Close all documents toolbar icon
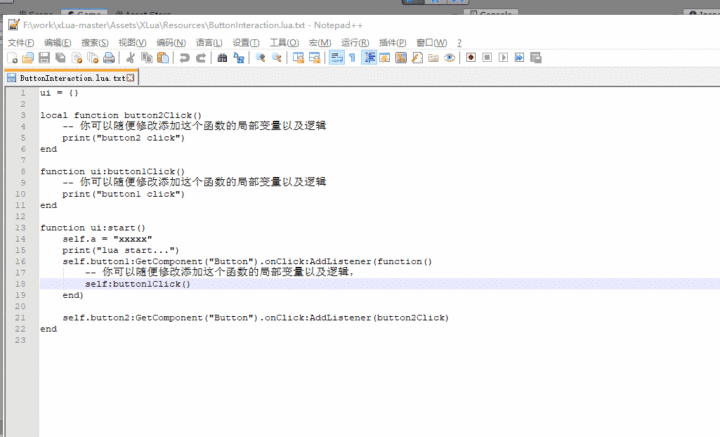 [93, 58]
